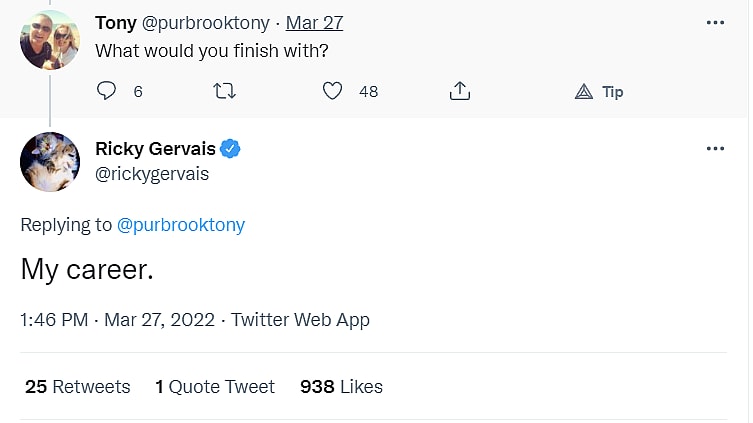This screenshot has height=423, width=753.
Task: Show the 938 Likes list
Action: click(x=341, y=386)
